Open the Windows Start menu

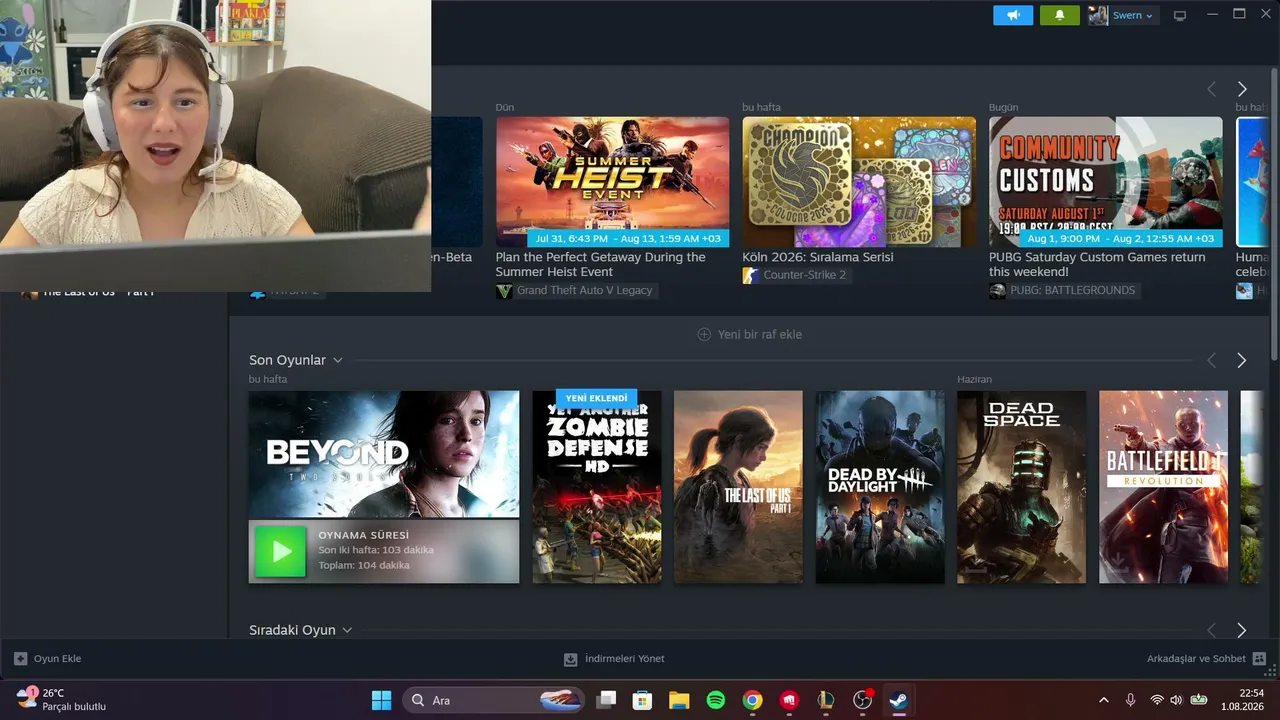[x=381, y=700]
